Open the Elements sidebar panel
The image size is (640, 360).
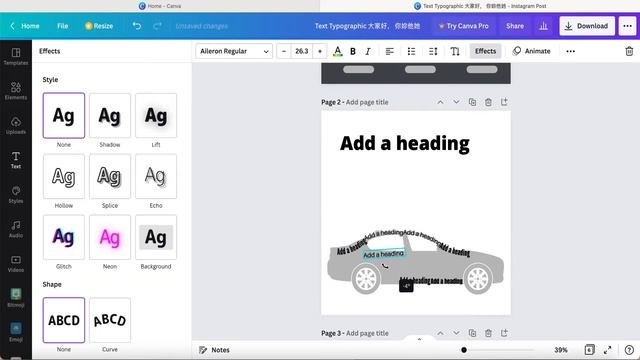click(16, 91)
